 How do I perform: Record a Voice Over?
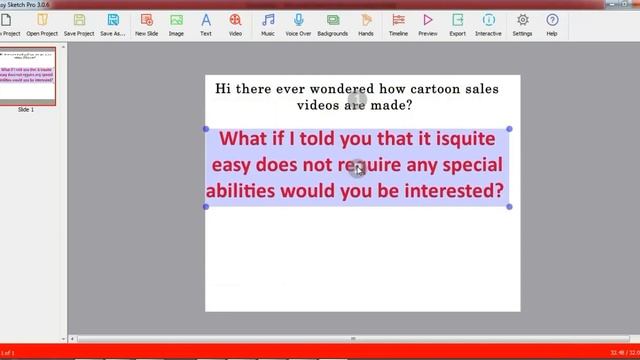click(x=298, y=24)
